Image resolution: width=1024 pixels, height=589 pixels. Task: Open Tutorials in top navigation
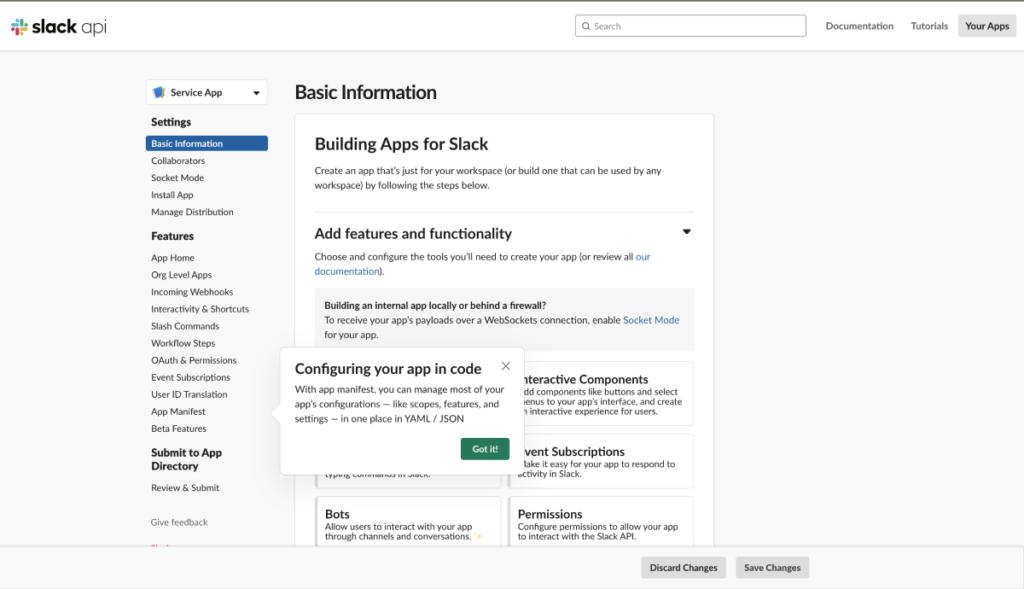click(x=929, y=26)
